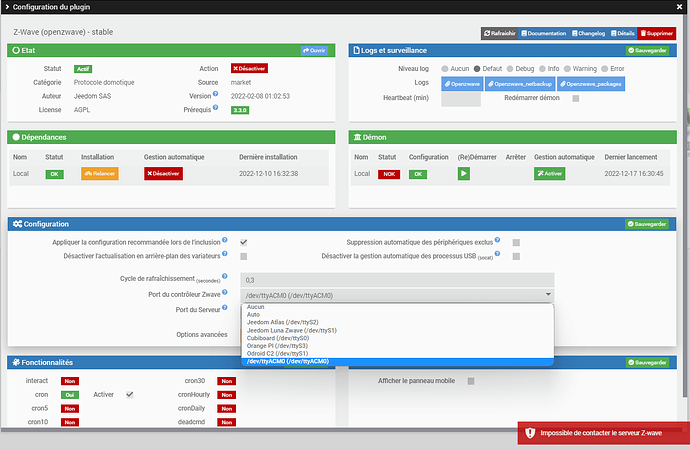Open the Changelog button
This screenshot has height=449, width=690.
point(588,33)
